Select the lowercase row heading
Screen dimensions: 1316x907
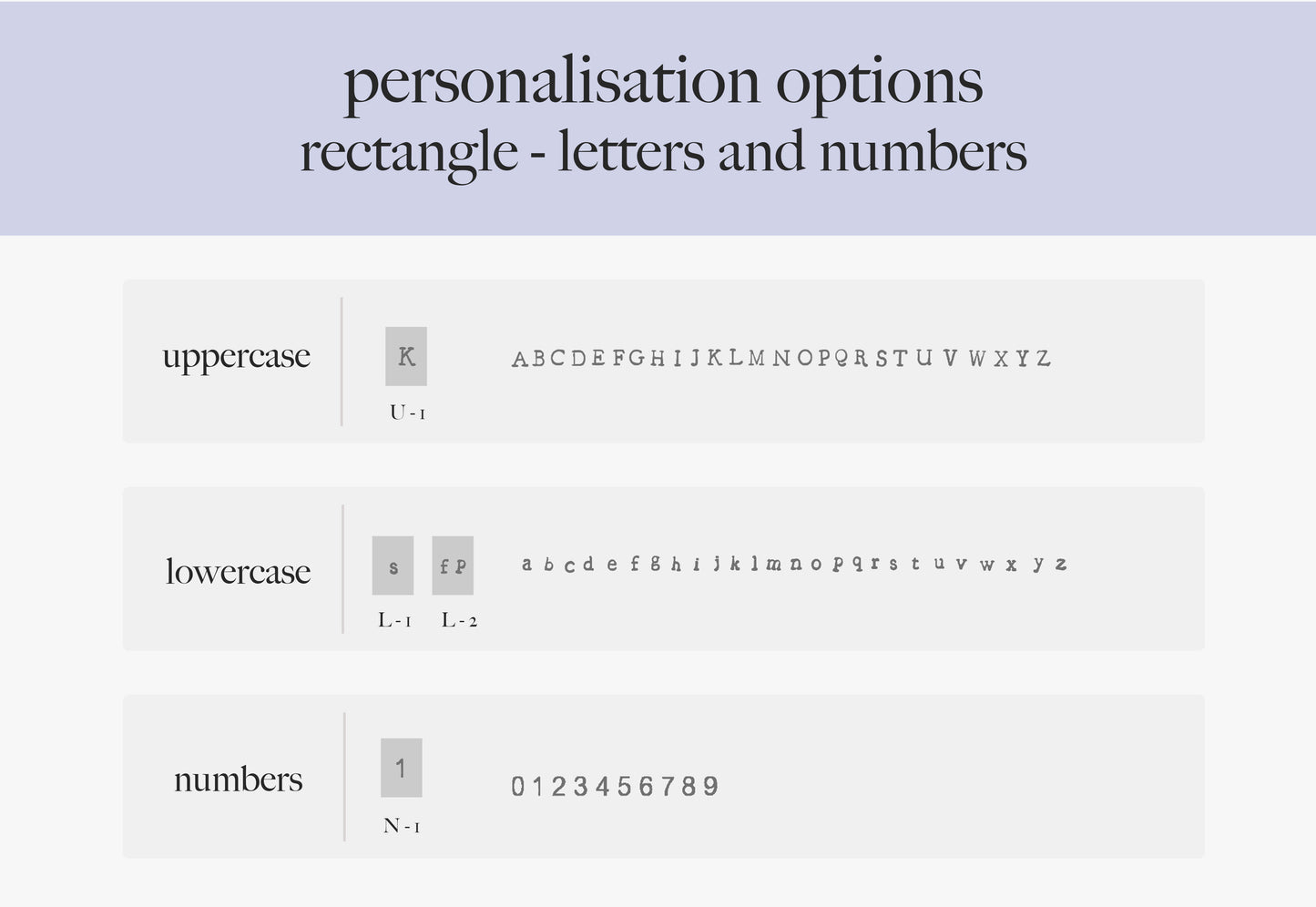238,572
